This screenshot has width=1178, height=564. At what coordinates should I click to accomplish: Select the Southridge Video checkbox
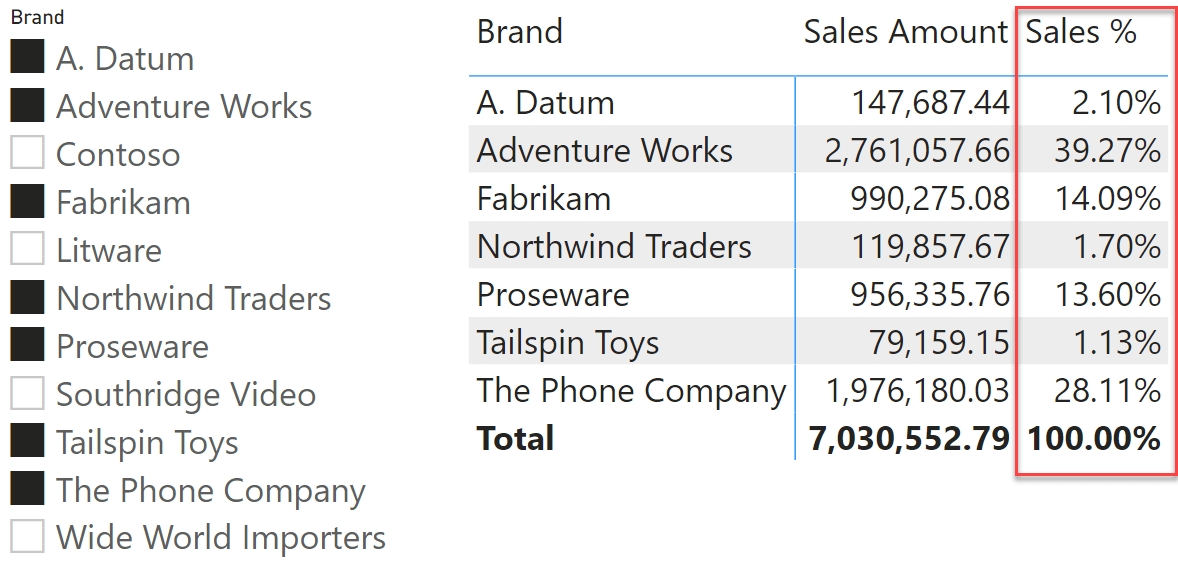(x=27, y=394)
